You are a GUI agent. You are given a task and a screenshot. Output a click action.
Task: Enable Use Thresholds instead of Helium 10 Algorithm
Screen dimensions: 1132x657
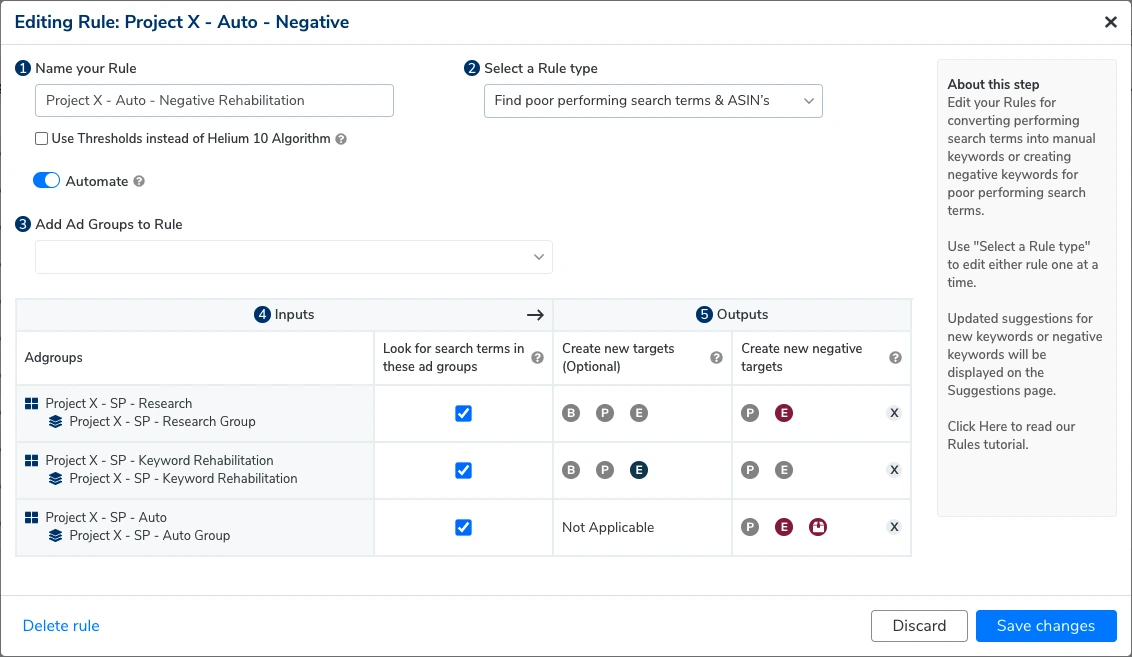(42, 139)
